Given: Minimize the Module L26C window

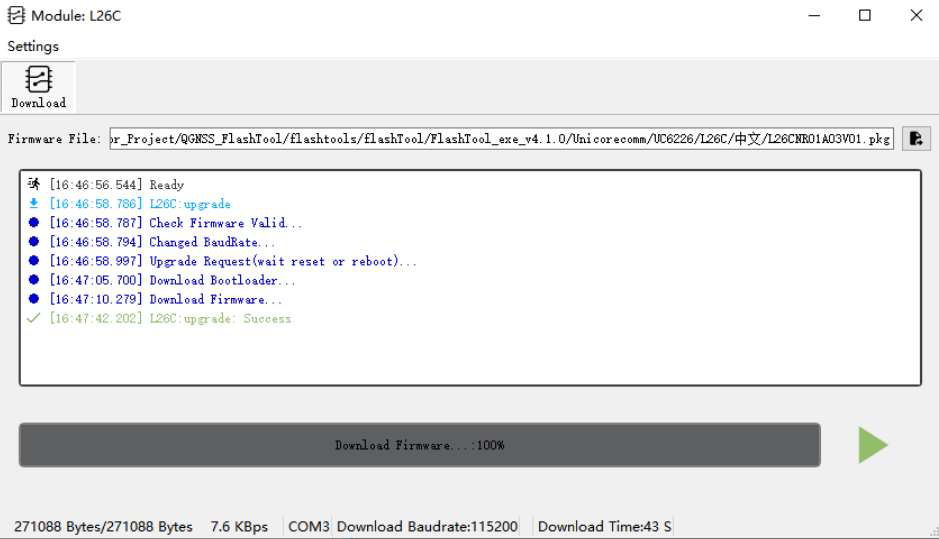Looking at the screenshot, I should tap(814, 16).
